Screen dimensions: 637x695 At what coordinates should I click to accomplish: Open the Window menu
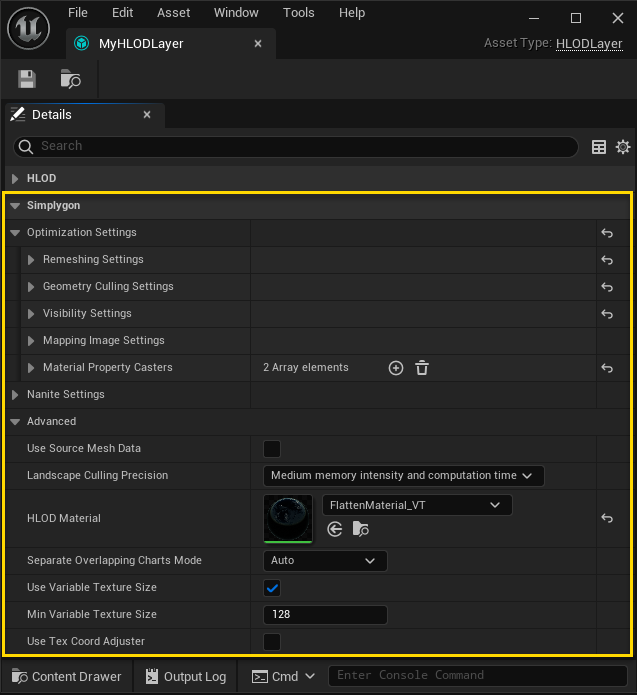pyautogui.click(x=236, y=13)
